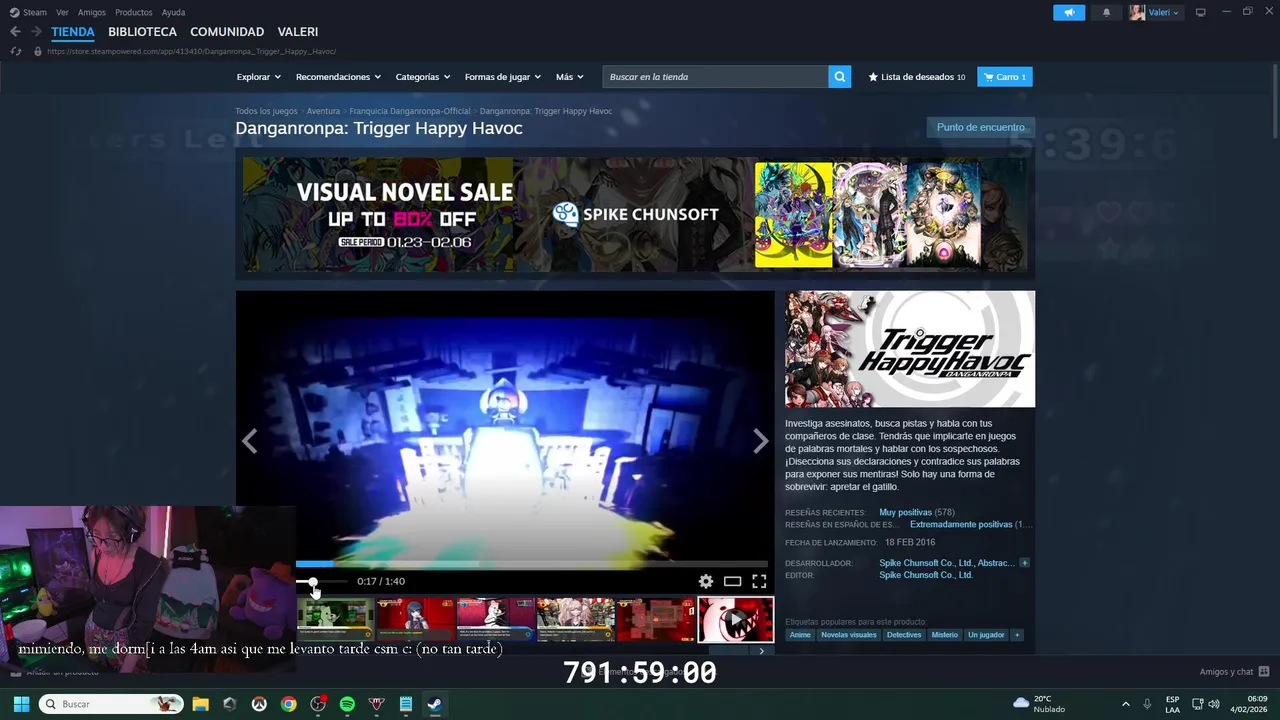Open the VALERI profile tab
Viewport: 1280px width, 720px height.
298,32
